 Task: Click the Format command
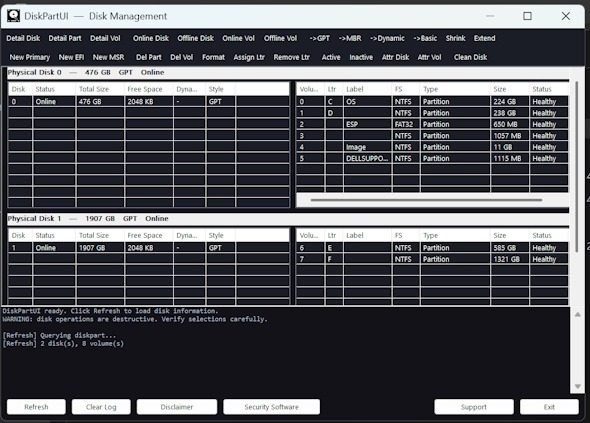213,57
